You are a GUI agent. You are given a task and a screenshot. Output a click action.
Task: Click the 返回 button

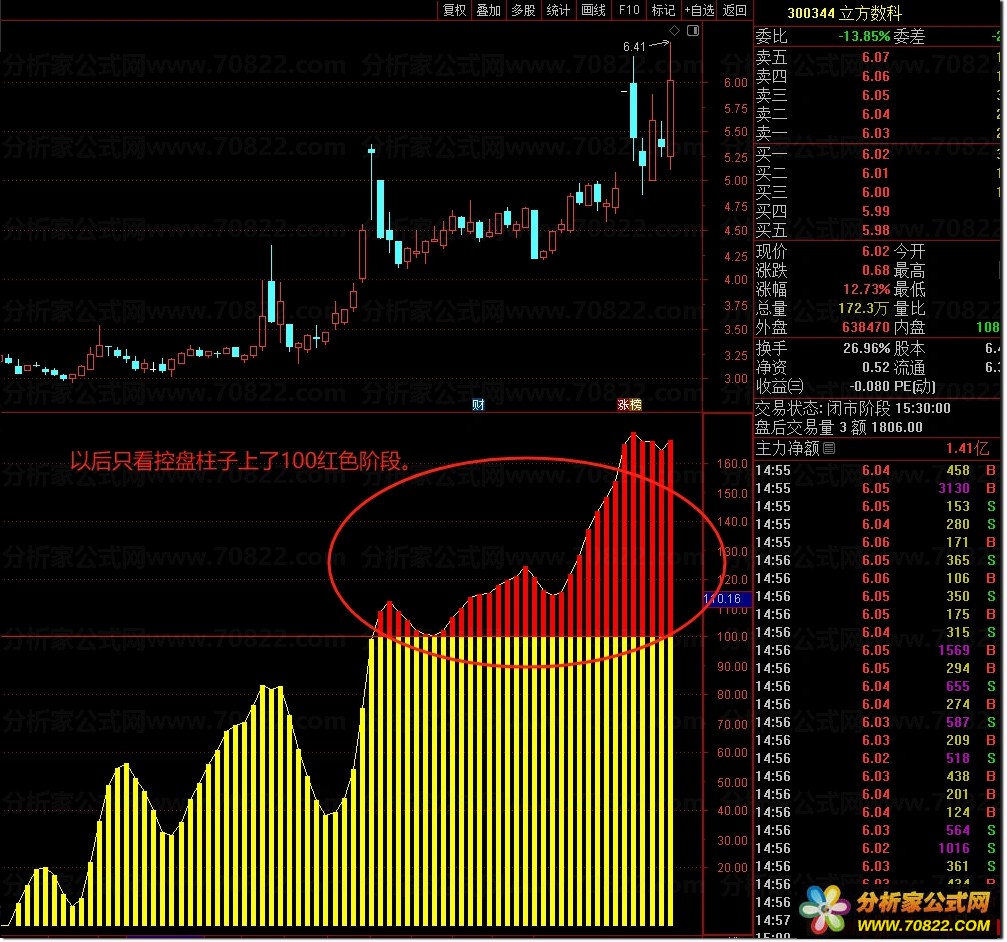tap(735, 10)
